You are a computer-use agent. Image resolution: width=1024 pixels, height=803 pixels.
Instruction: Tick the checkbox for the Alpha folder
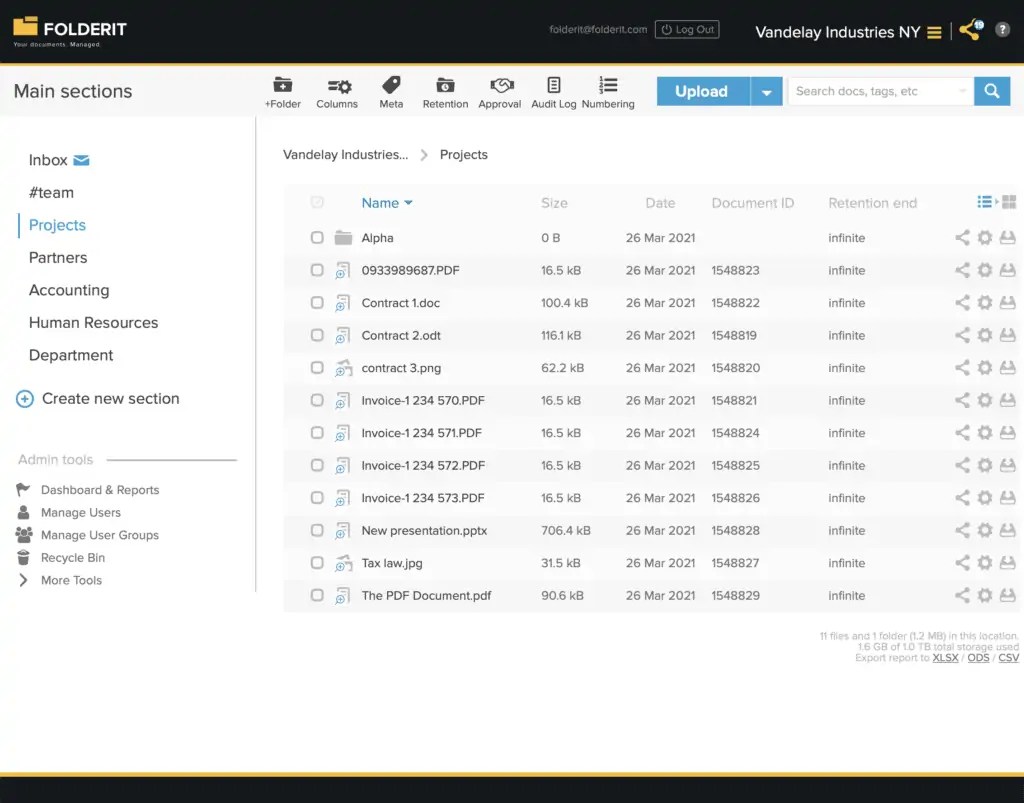coord(317,238)
